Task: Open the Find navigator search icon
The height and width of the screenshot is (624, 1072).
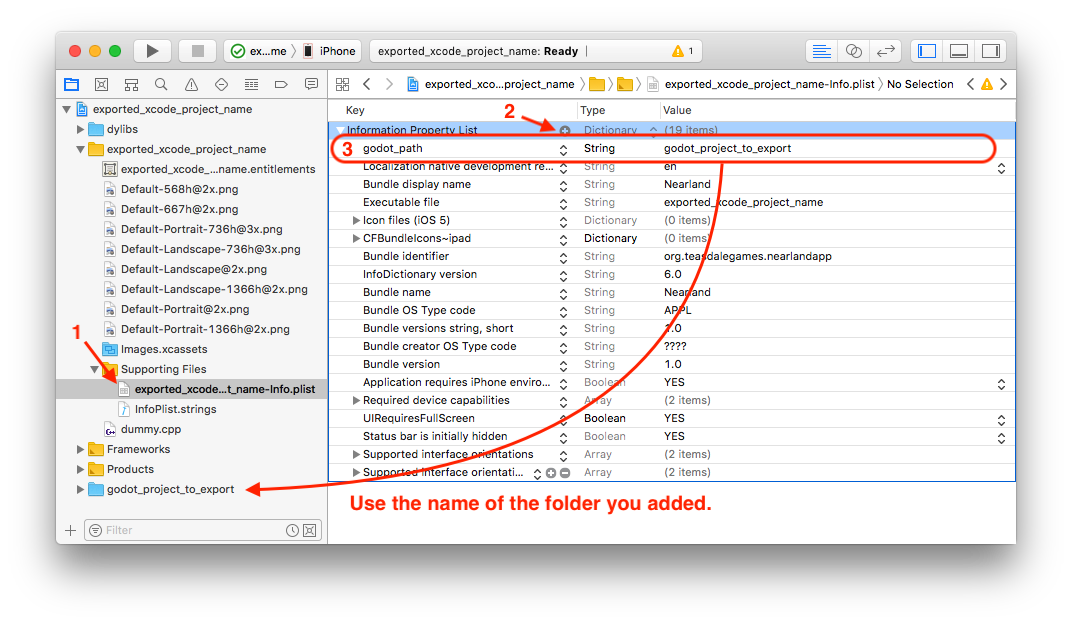Action: (x=161, y=84)
